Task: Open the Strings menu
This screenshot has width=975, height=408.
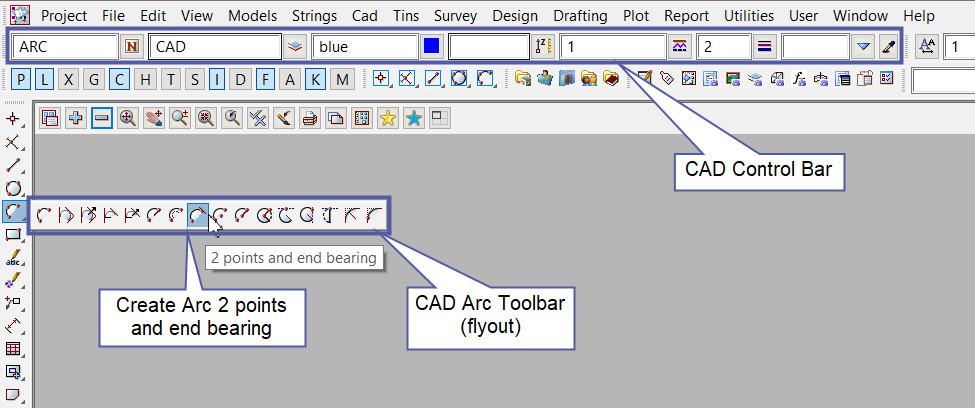Action: pos(314,16)
